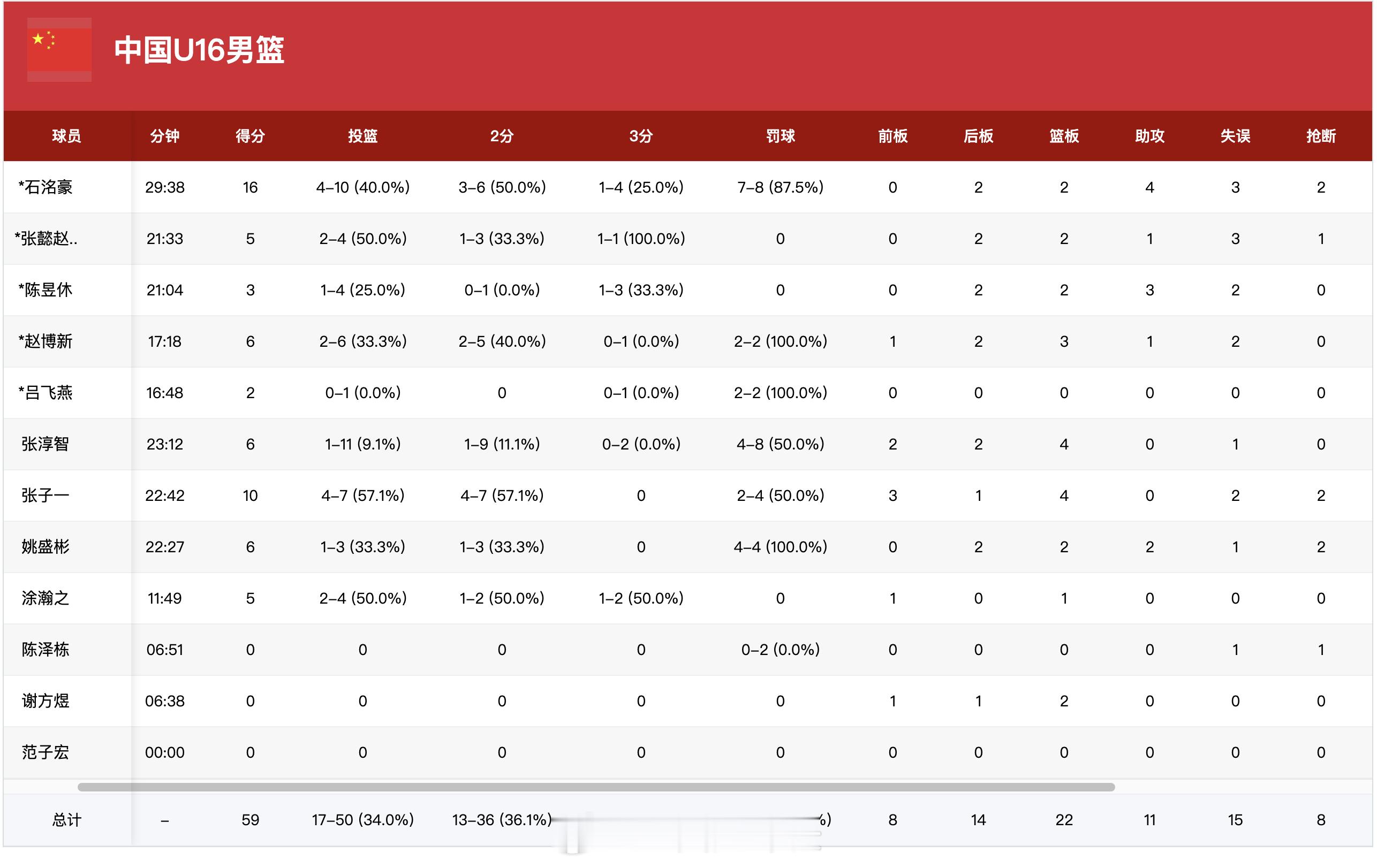
Task: Click field goals cell 1–11 (9.1%)
Action: click(362, 444)
